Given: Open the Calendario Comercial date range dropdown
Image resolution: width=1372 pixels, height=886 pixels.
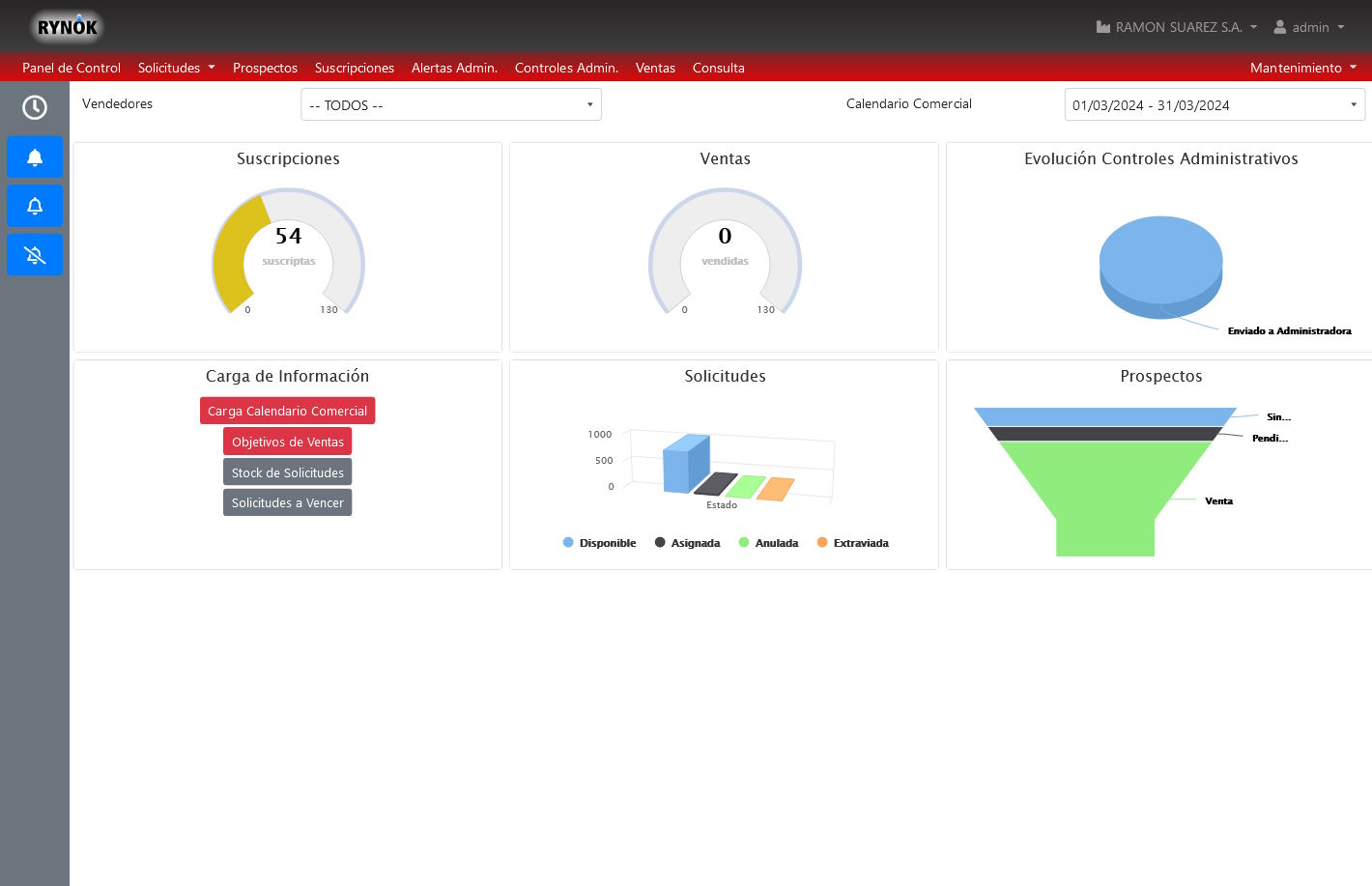Looking at the screenshot, I should coord(1215,105).
